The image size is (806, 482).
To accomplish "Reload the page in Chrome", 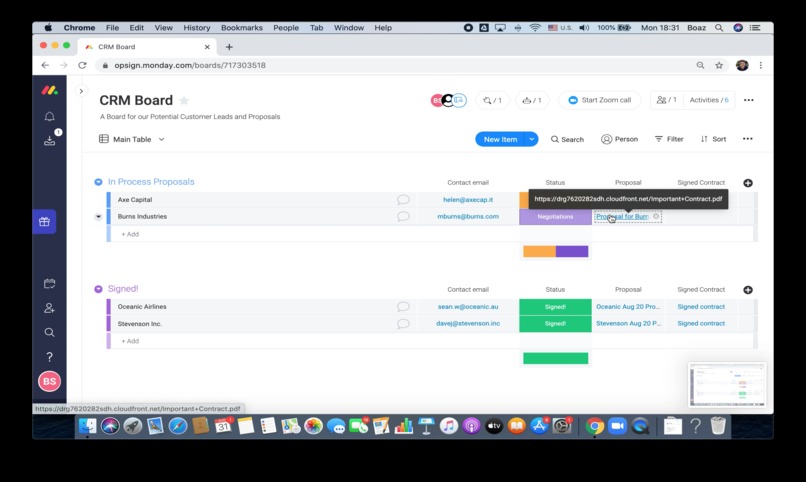I will click(82, 65).
